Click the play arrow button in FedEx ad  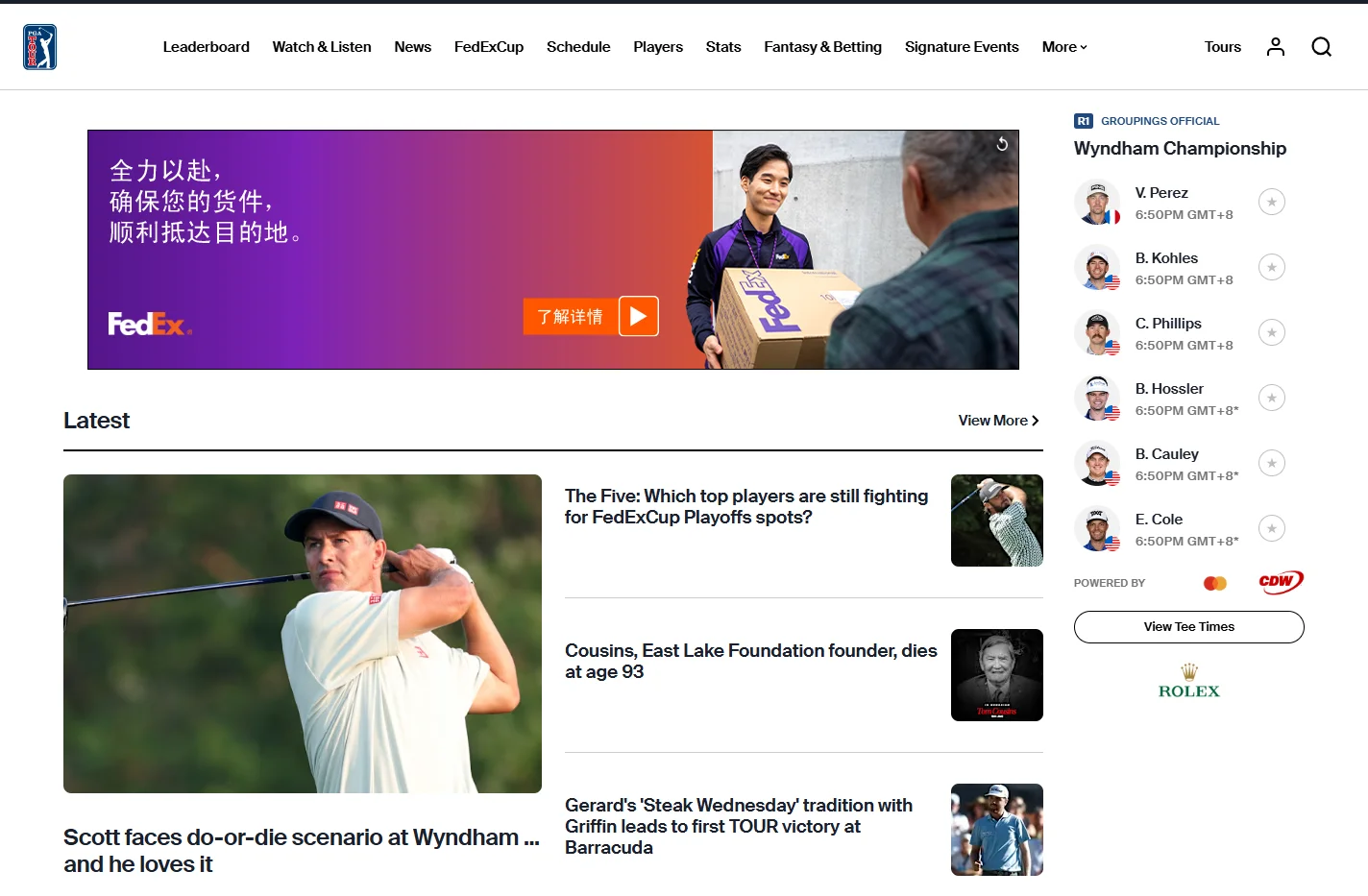tap(639, 316)
